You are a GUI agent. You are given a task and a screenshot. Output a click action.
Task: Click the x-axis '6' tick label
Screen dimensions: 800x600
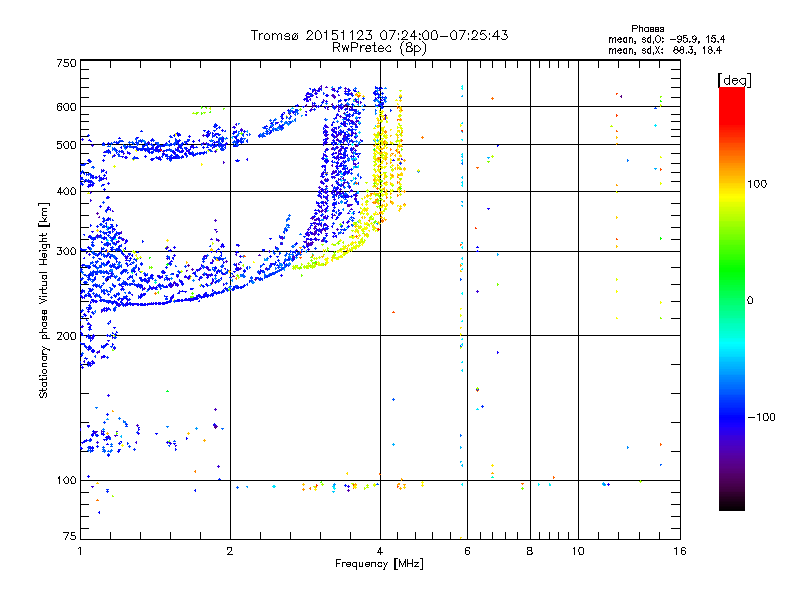tap(467, 551)
